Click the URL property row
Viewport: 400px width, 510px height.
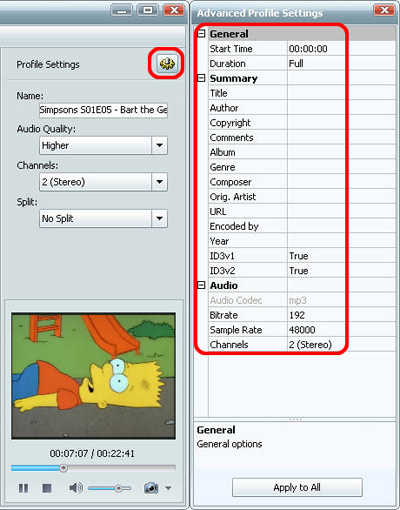302,211
